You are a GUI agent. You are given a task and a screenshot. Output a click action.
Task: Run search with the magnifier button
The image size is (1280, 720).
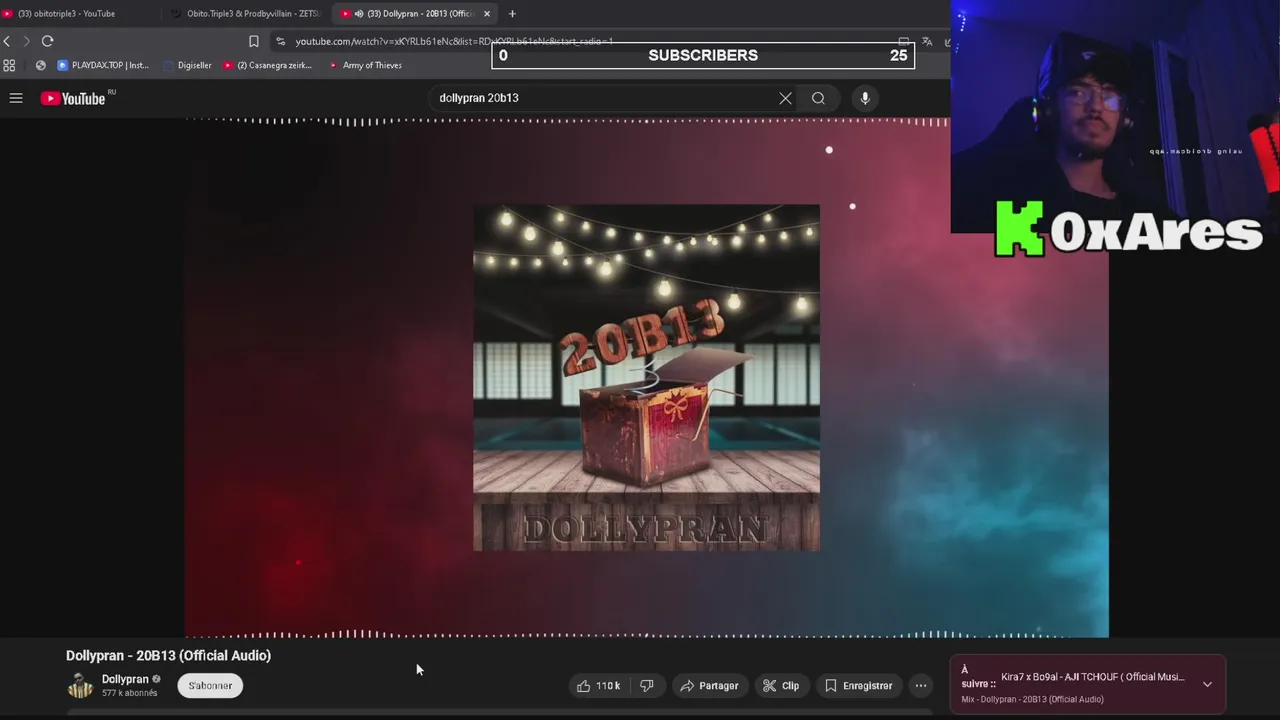click(818, 98)
